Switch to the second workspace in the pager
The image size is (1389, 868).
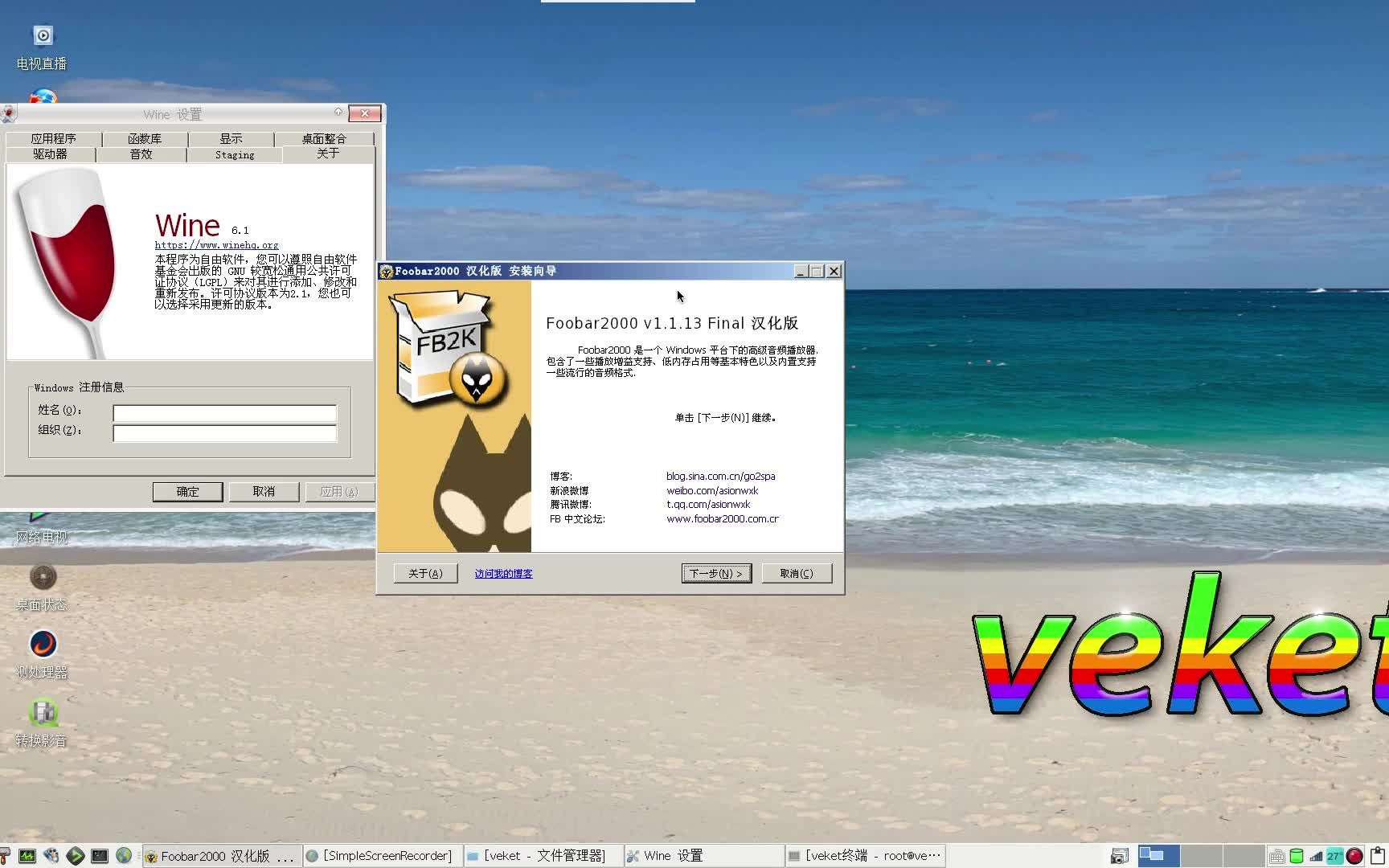1201,856
